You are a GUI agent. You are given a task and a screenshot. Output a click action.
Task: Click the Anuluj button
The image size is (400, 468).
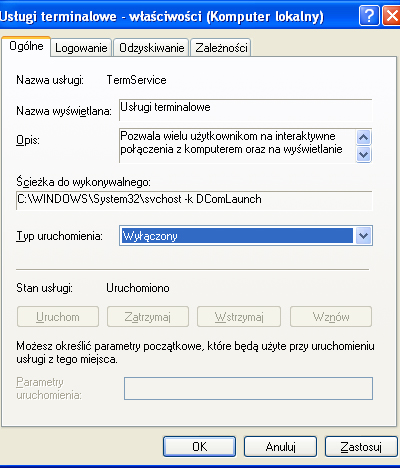click(x=280, y=447)
